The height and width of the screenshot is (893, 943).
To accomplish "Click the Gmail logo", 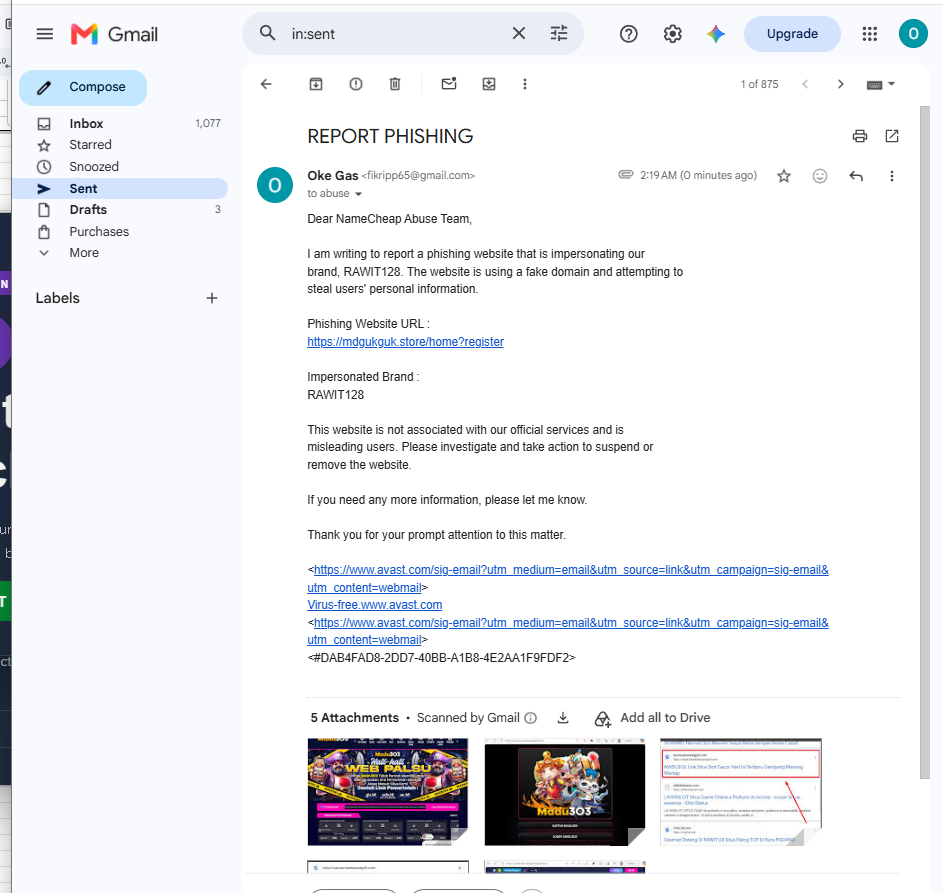I will [x=114, y=34].
